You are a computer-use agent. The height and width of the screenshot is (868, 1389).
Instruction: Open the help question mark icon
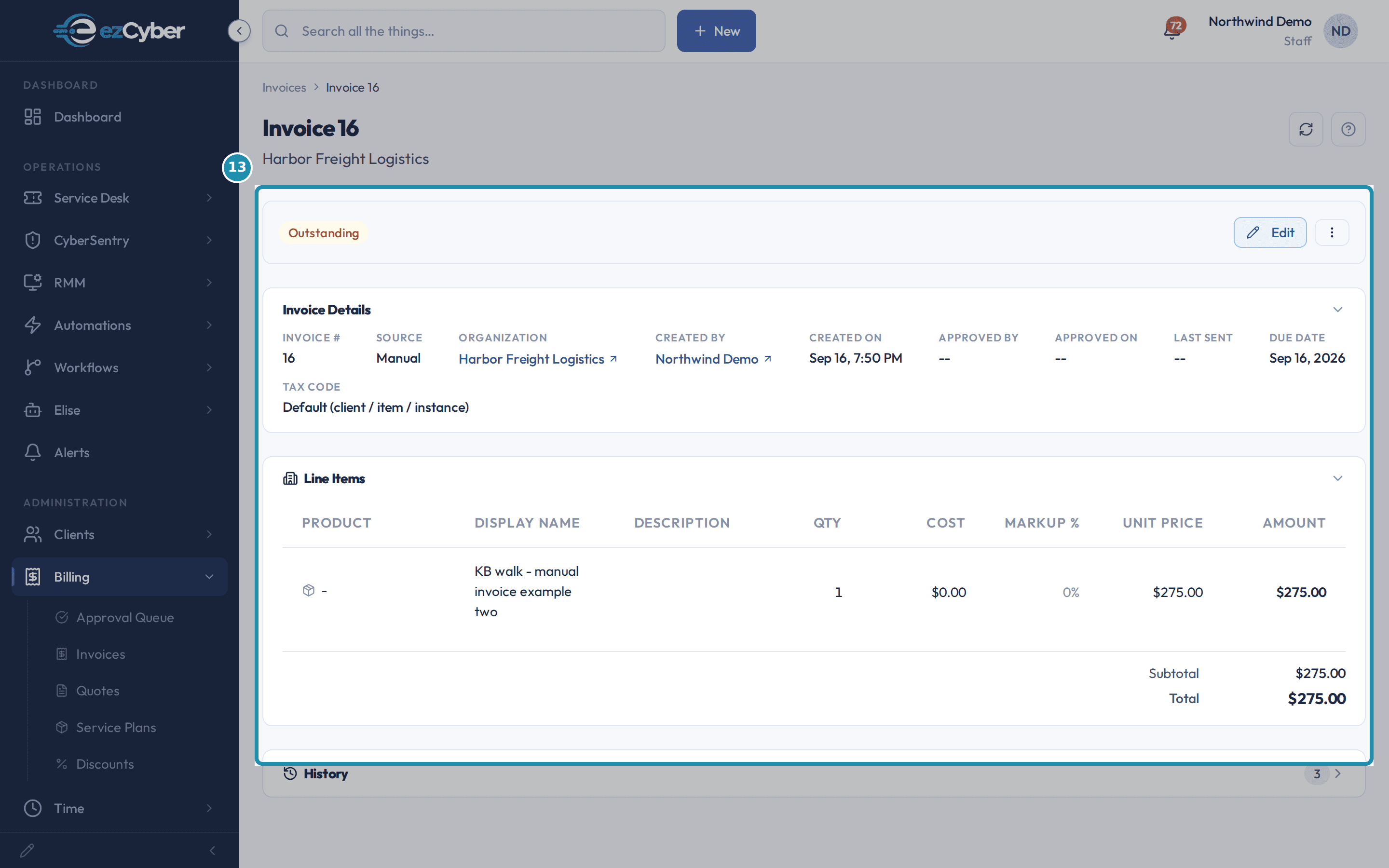click(1348, 129)
